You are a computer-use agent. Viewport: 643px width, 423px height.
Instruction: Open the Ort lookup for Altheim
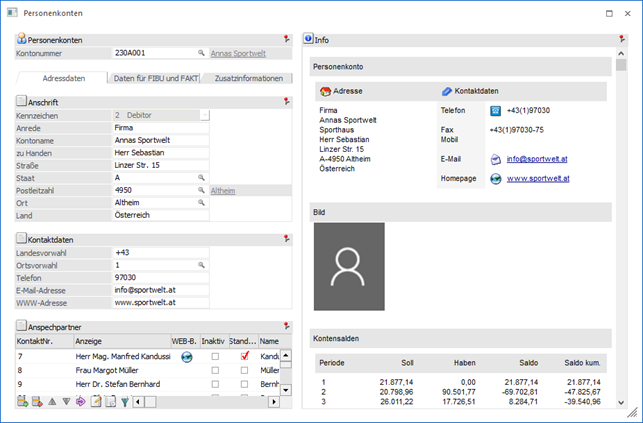click(x=201, y=202)
